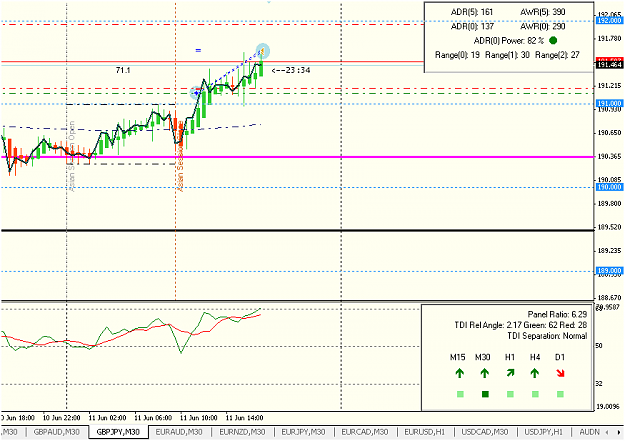The width and height of the screenshot is (625, 441).
Task: Click the 190.365 price scale value
Action: tap(609, 157)
